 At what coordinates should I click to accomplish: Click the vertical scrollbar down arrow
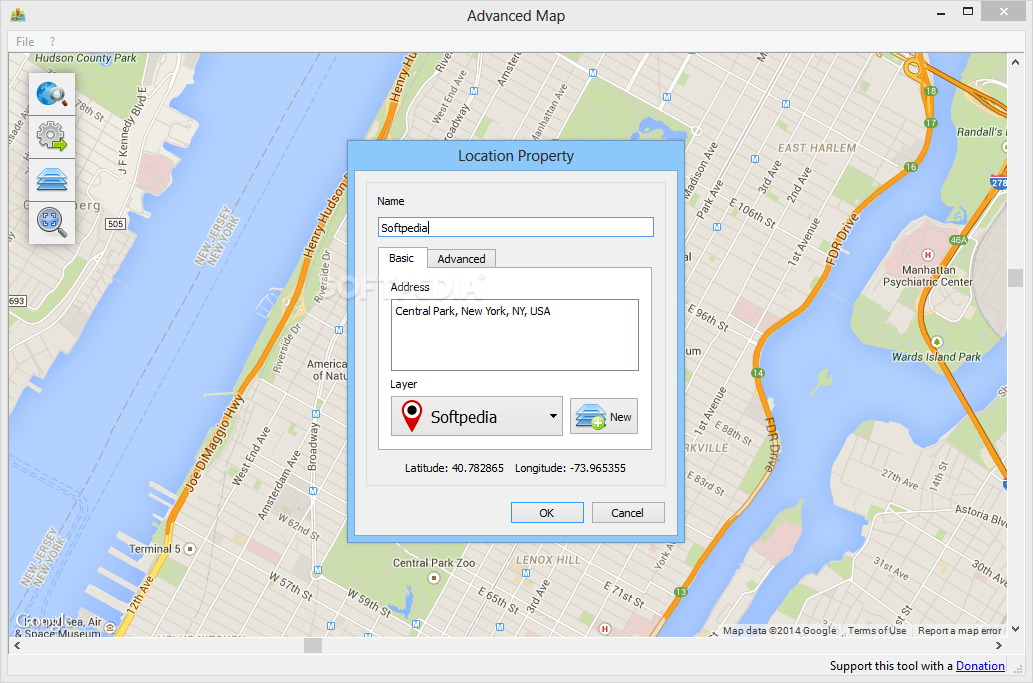(x=1015, y=629)
